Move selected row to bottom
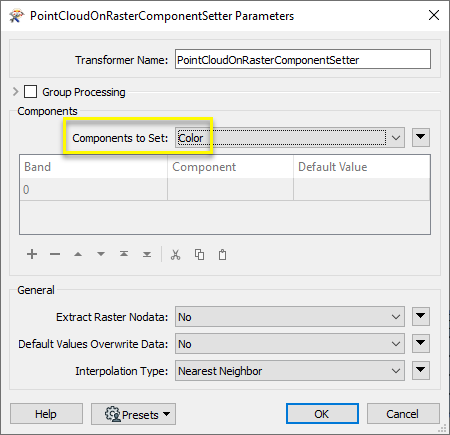450x435 pixels. click(x=147, y=254)
